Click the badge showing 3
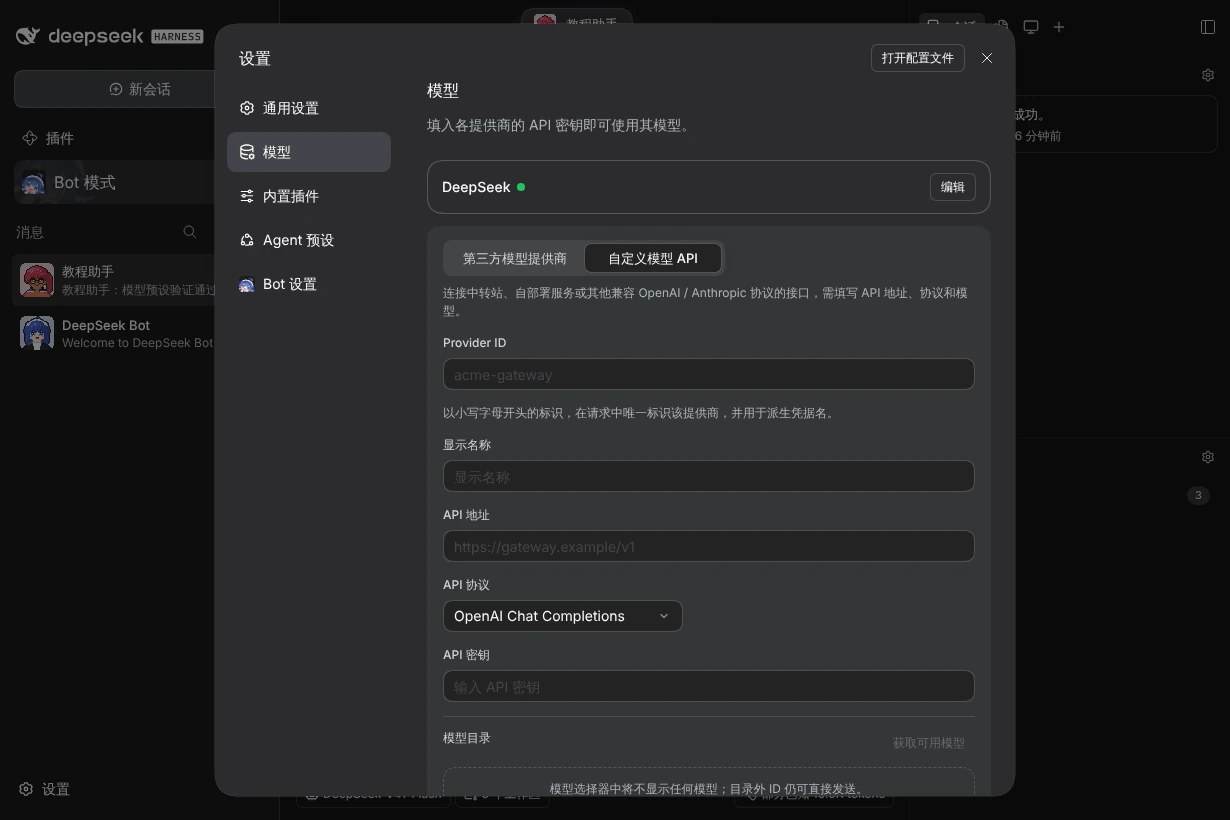 click(1198, 495)
